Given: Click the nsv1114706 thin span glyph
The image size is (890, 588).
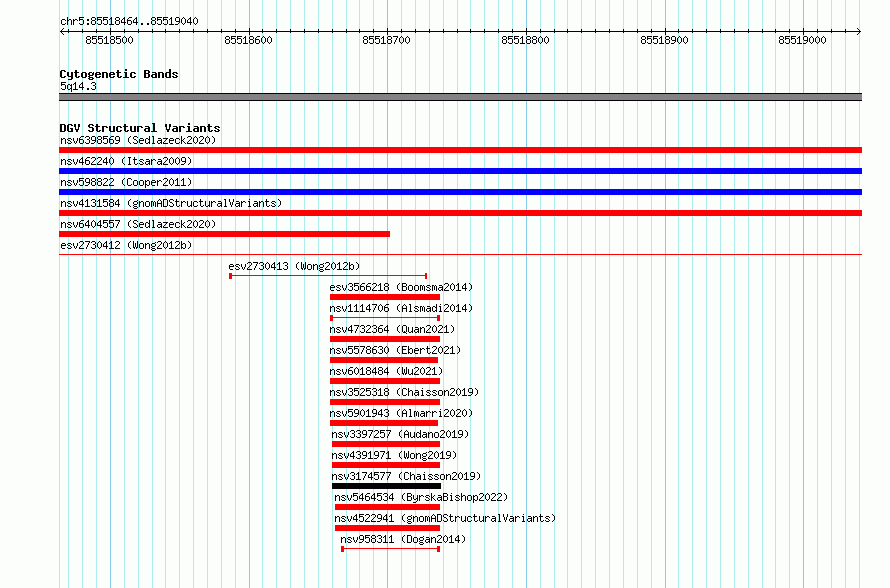Looking at the screenshot, I should pos(385,318).
